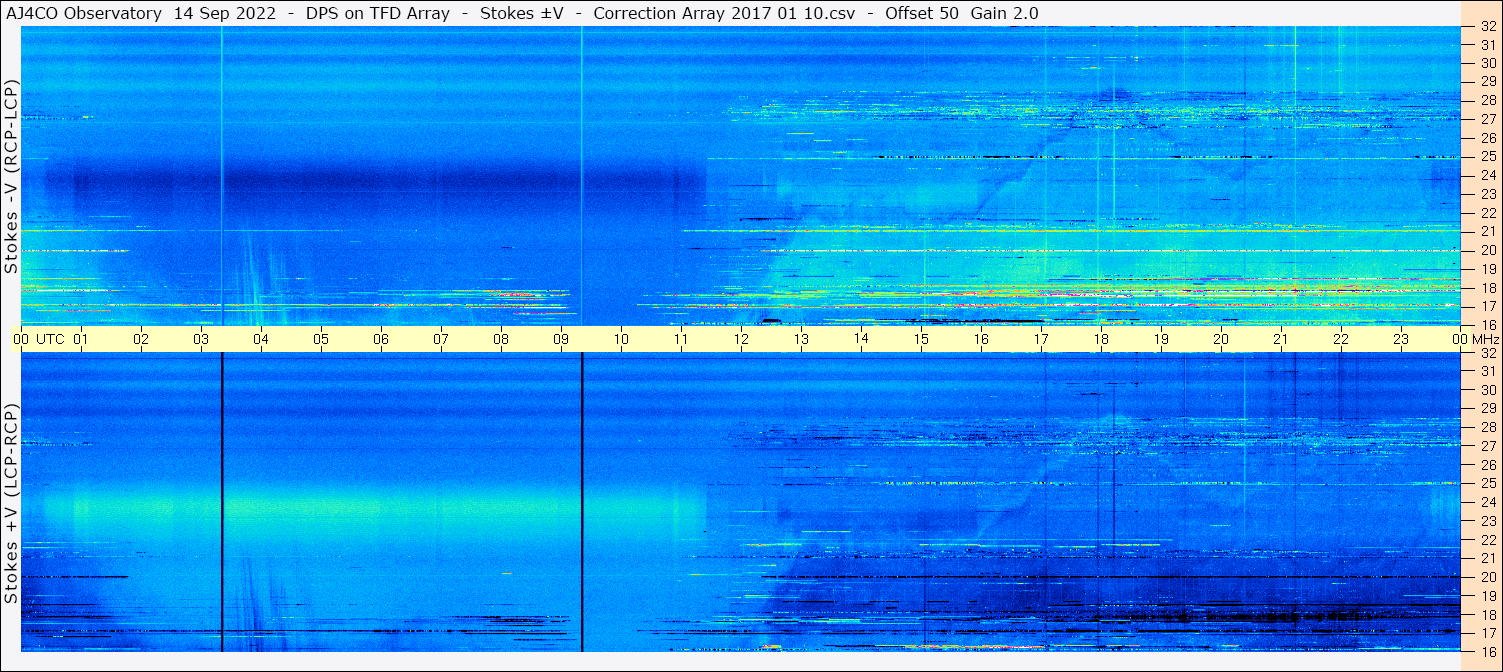Click the 30 MHz tick in the Stokes -V panel
Screen dimensions: 1503x672
(1487, 63)
